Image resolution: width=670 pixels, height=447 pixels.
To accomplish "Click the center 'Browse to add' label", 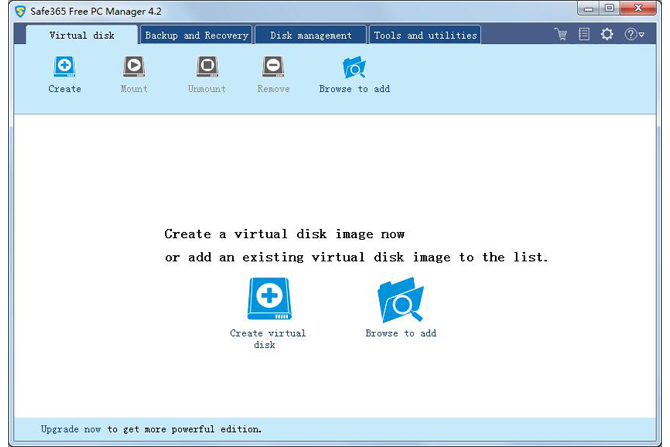I will [x=400, y=333].
